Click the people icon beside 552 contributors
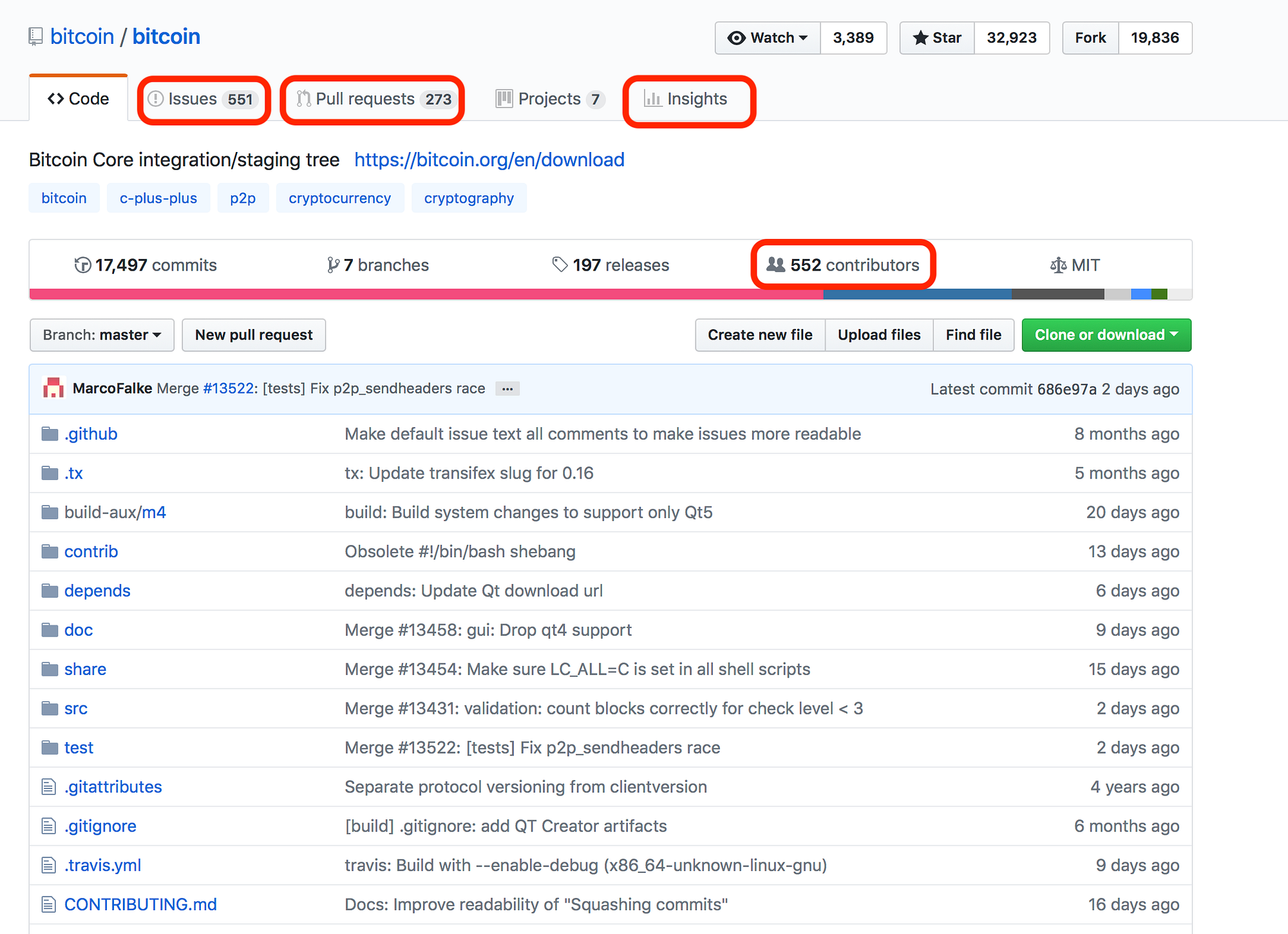Viewport: 1288px width, 934px height. click(776, 265)
